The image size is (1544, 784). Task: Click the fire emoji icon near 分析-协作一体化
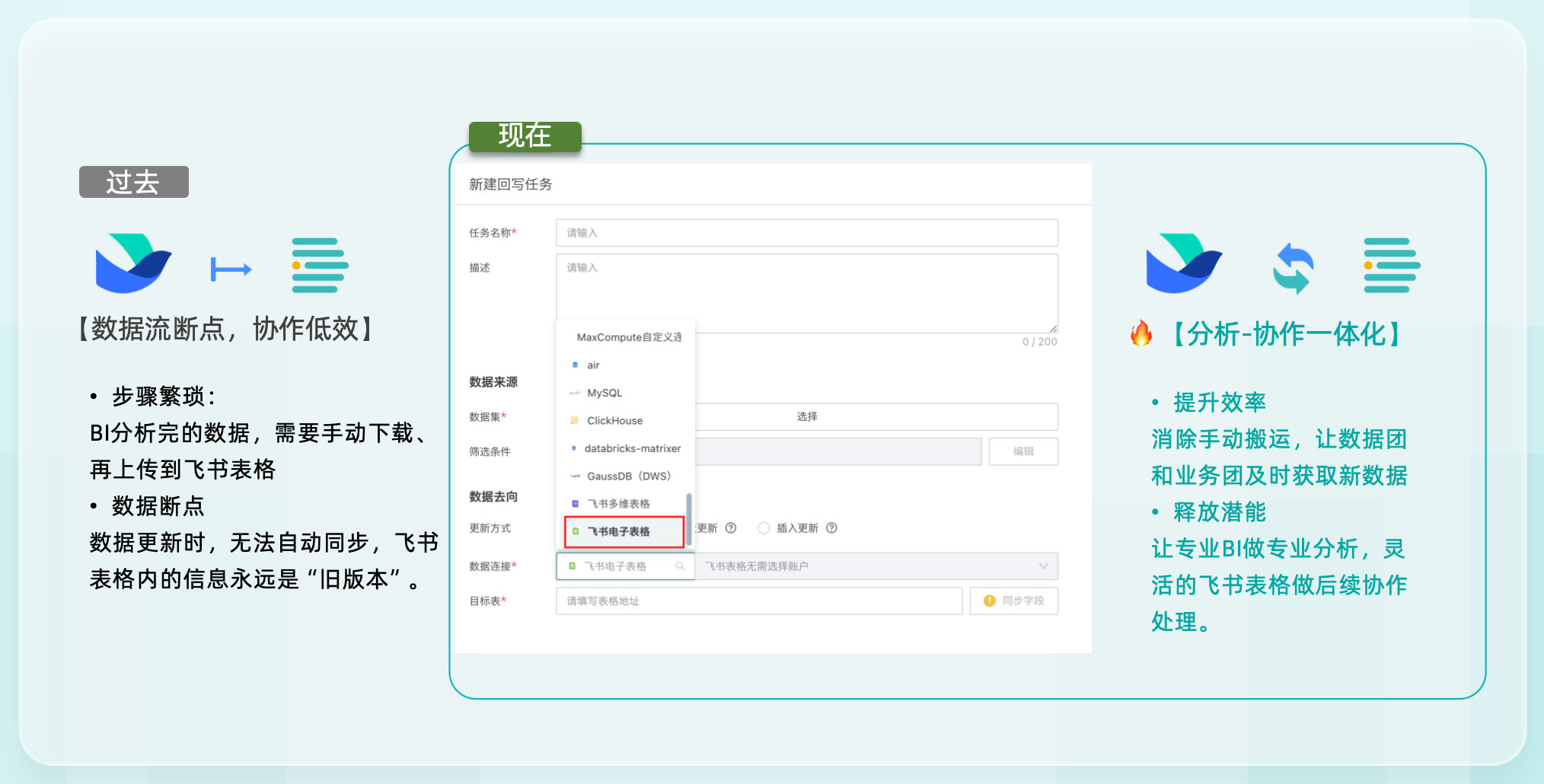(x=1140, y=333)
